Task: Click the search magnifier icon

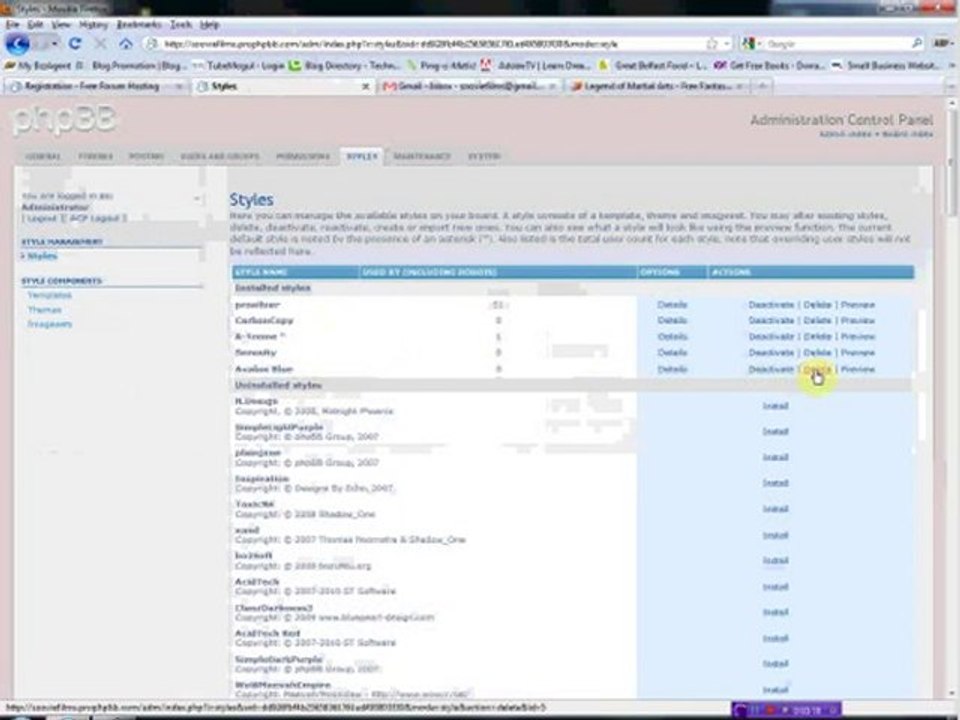Action: pyautogui.click(x=917, y=43)
